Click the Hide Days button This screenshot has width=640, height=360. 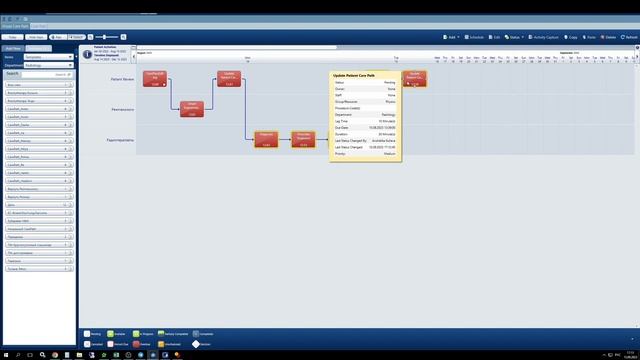36,37
